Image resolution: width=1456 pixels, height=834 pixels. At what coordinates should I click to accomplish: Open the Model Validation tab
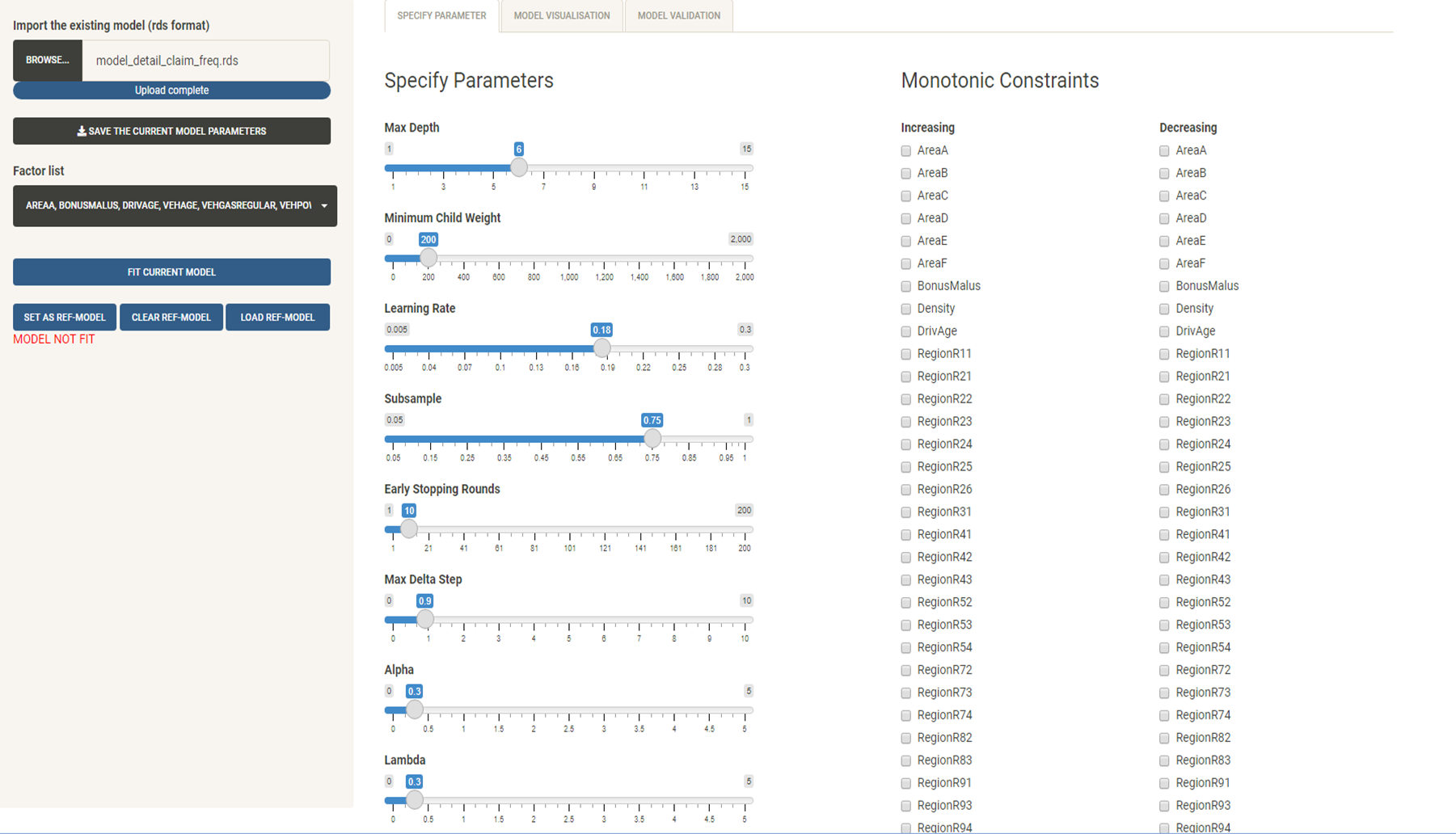pyautogui.click(x=678, y=15)
